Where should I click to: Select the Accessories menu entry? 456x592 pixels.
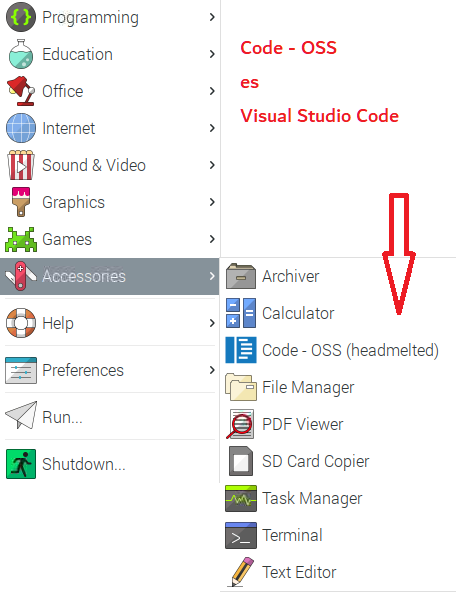[x=109, y=276]
